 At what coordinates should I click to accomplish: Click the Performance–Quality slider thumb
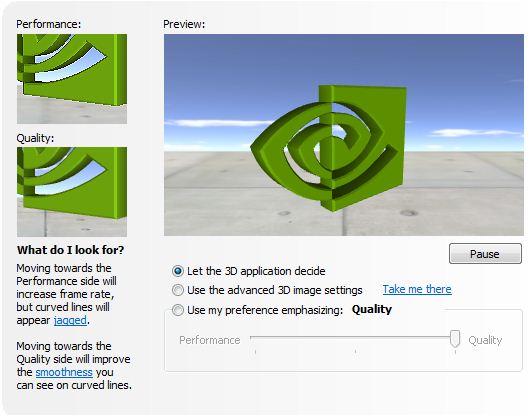click(x=455, y=339)
